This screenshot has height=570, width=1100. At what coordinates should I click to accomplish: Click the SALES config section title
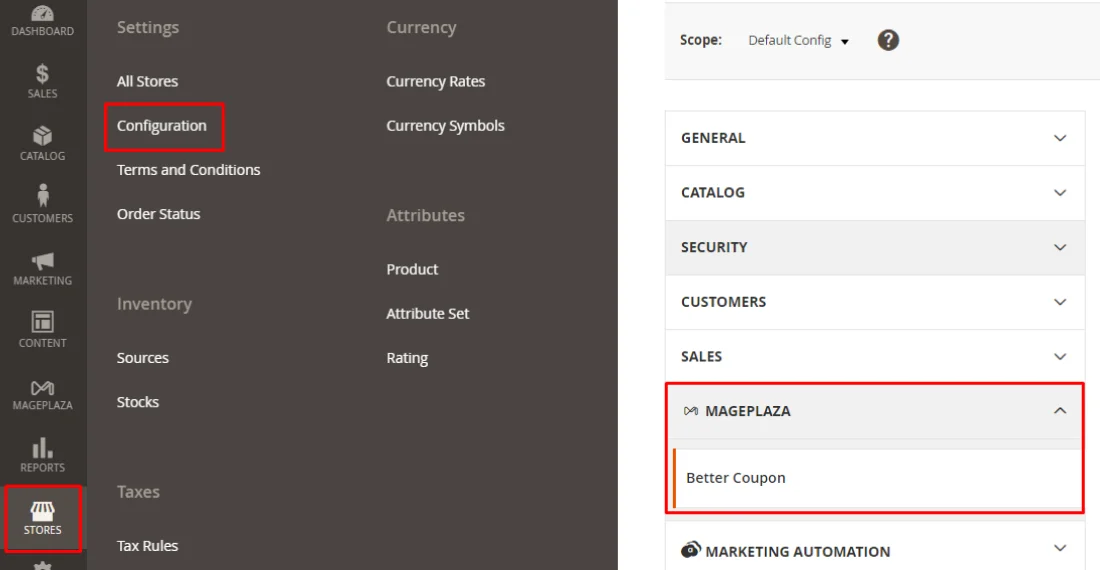click(x=702, y=357)
